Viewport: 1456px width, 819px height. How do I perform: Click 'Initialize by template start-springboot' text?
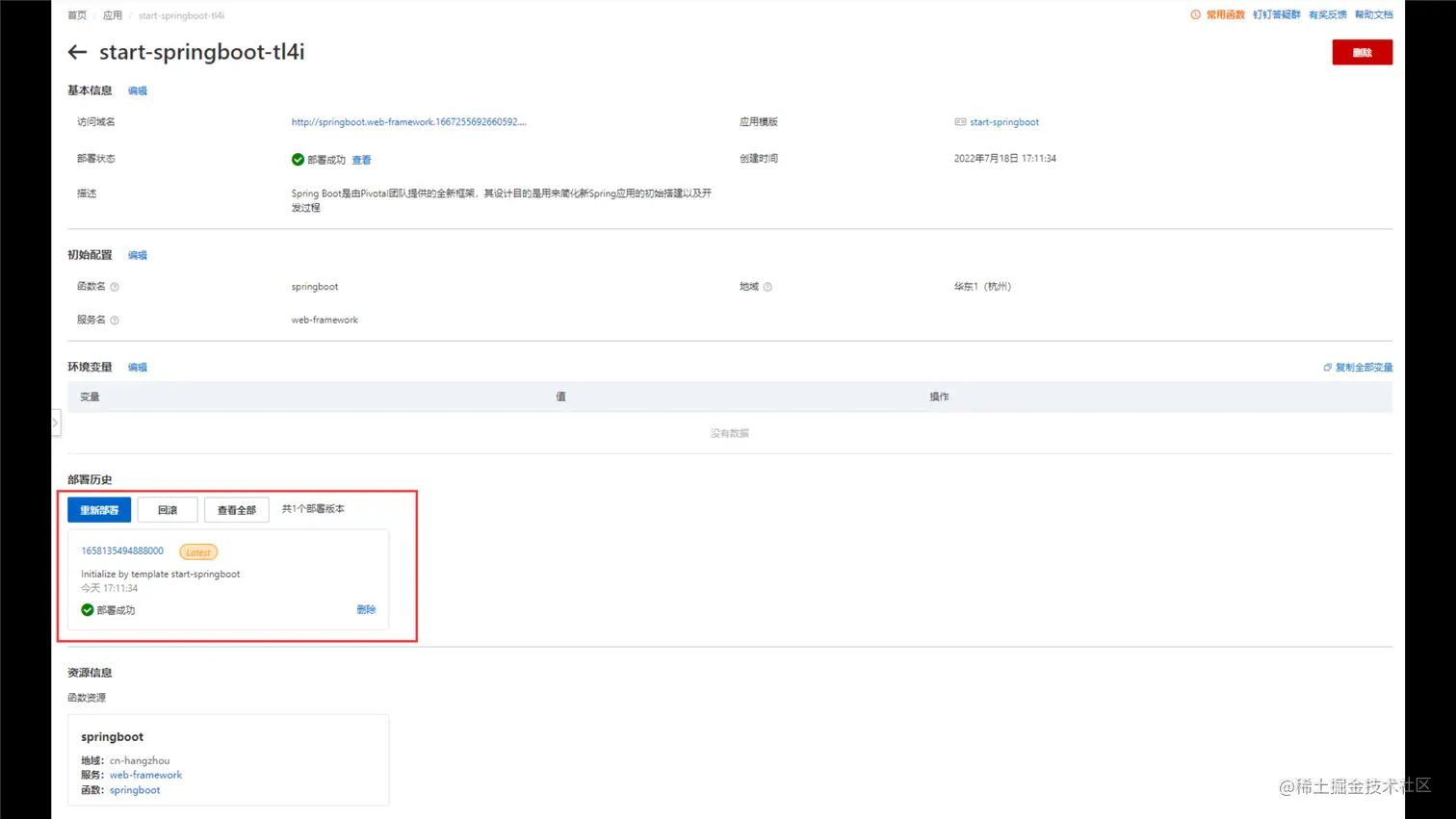[x=161, y=575]
